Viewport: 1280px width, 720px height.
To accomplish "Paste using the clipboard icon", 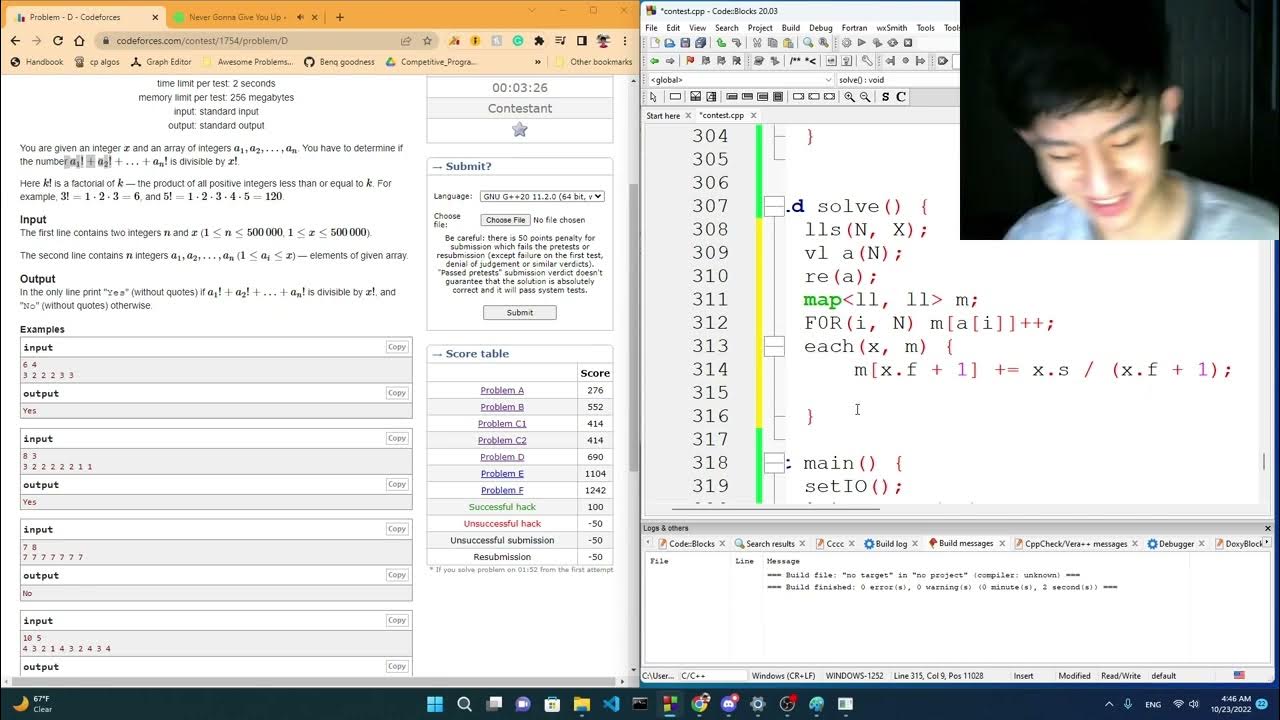I will point(788,43).
